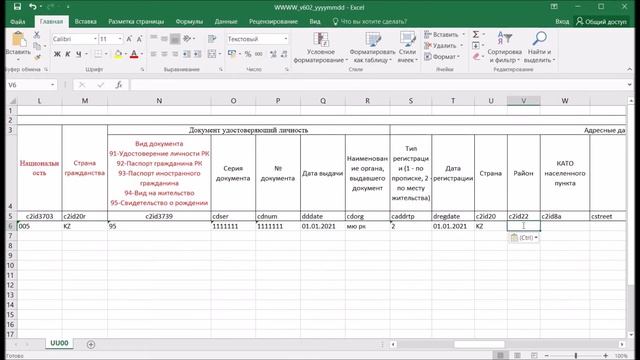The width and height of the screenshot is (640, 360).
Task: Click the decrease decimal icon
Action: [x=284, y=54]
